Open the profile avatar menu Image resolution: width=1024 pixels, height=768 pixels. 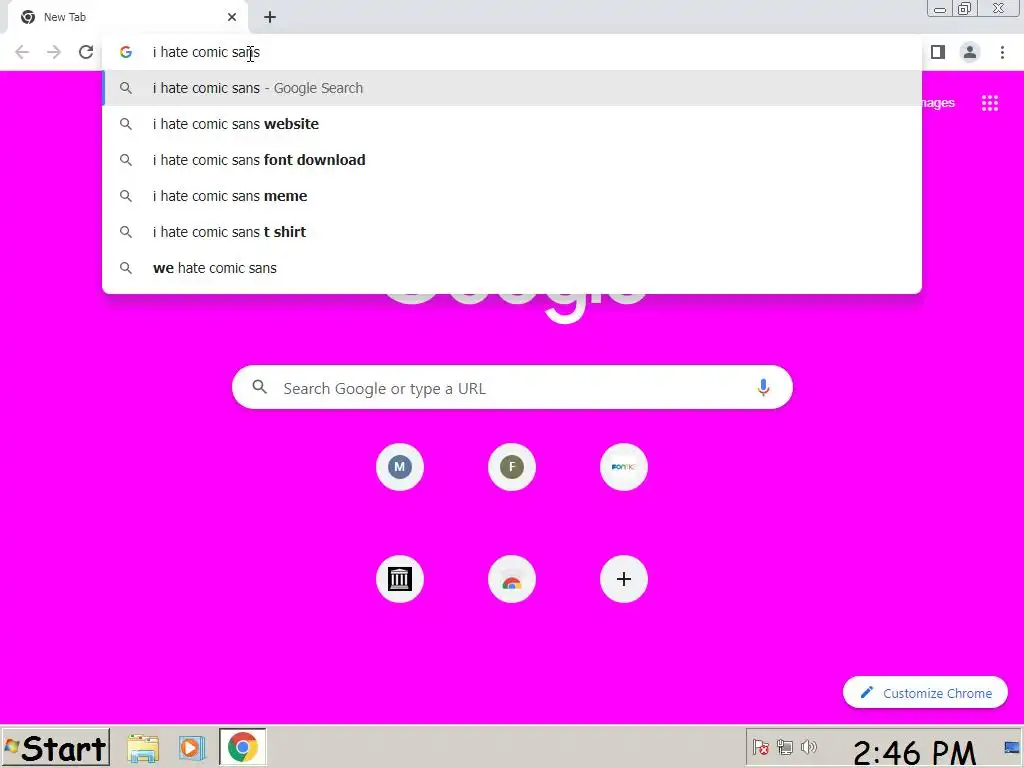coord(970,52)
